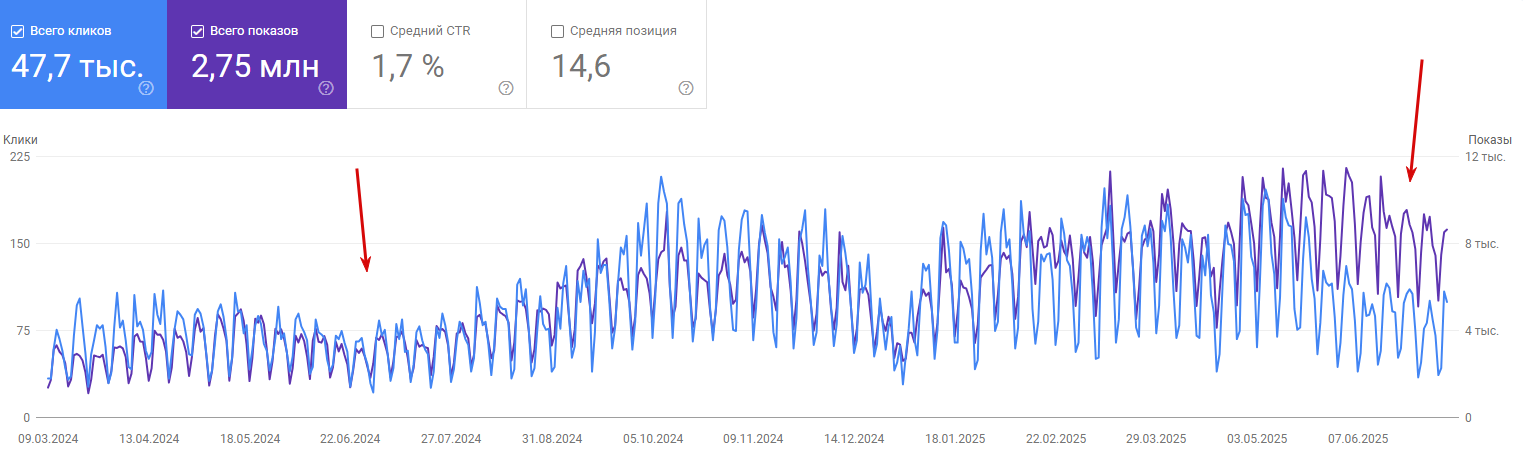Click the '09.03.2024' date label
1523x466 pixels.
point(48,439)
